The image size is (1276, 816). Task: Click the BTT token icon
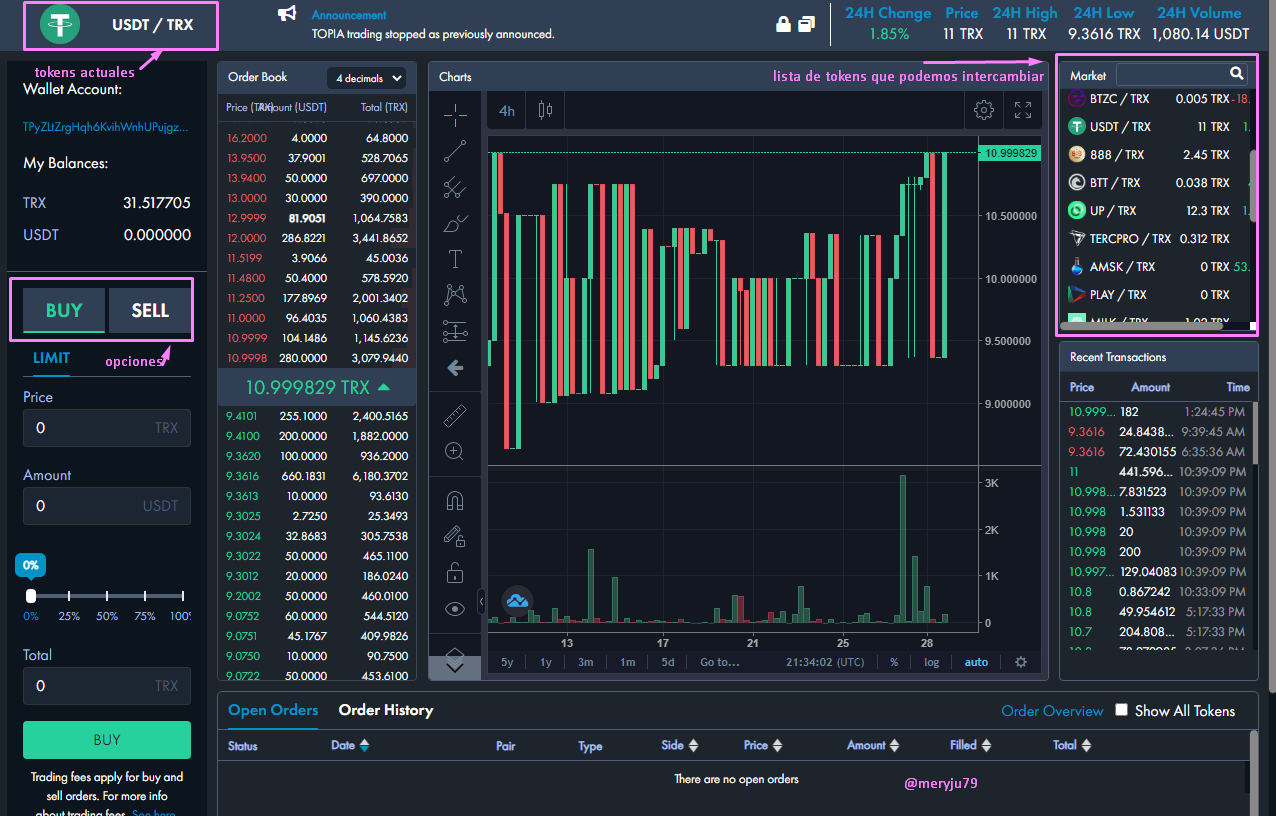1077,183
